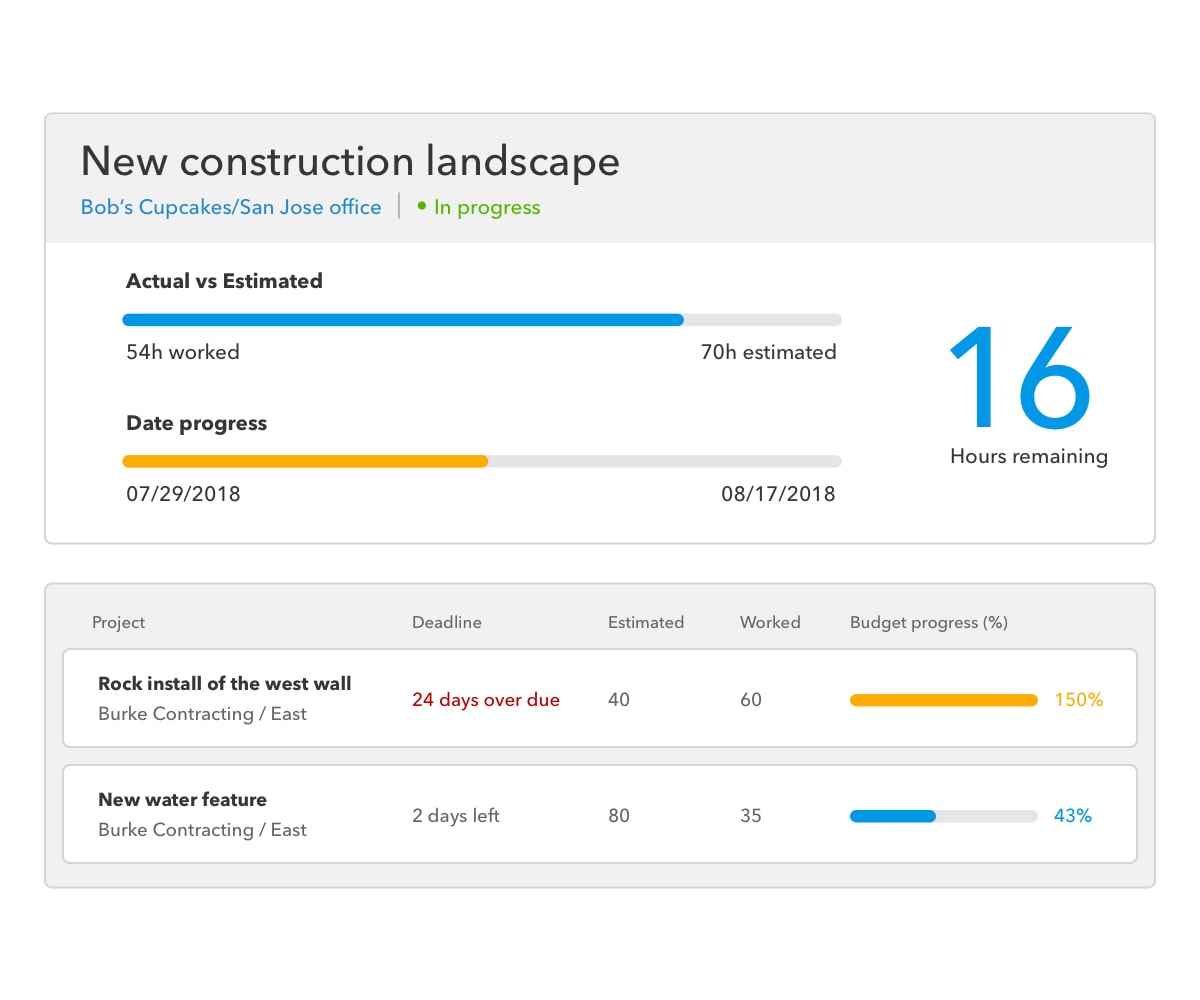
Task: Select the Budget progress (%) column header
Action: click(x=928, y=622)
